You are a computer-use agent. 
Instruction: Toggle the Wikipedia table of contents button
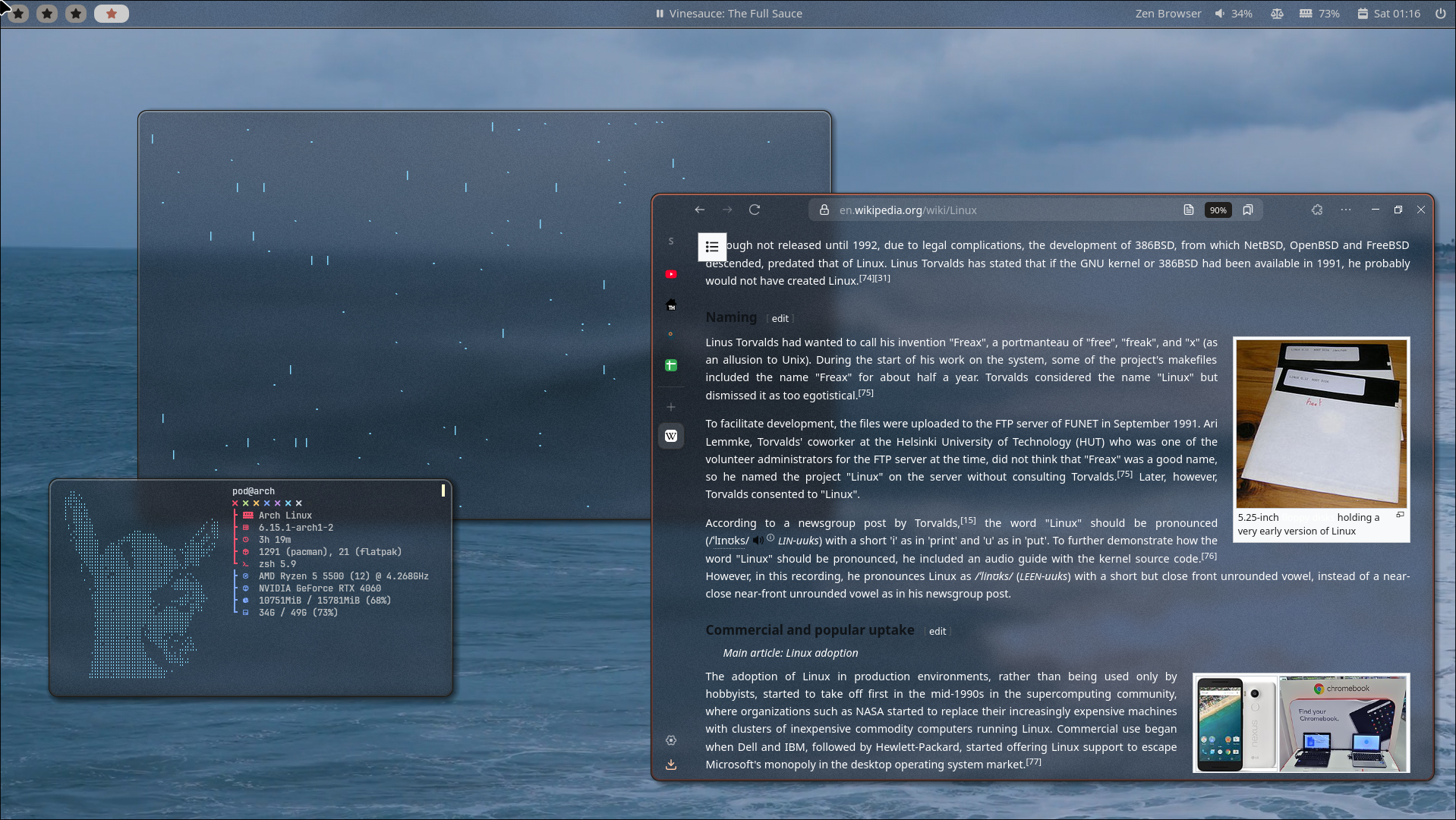(x=711, y=247)
